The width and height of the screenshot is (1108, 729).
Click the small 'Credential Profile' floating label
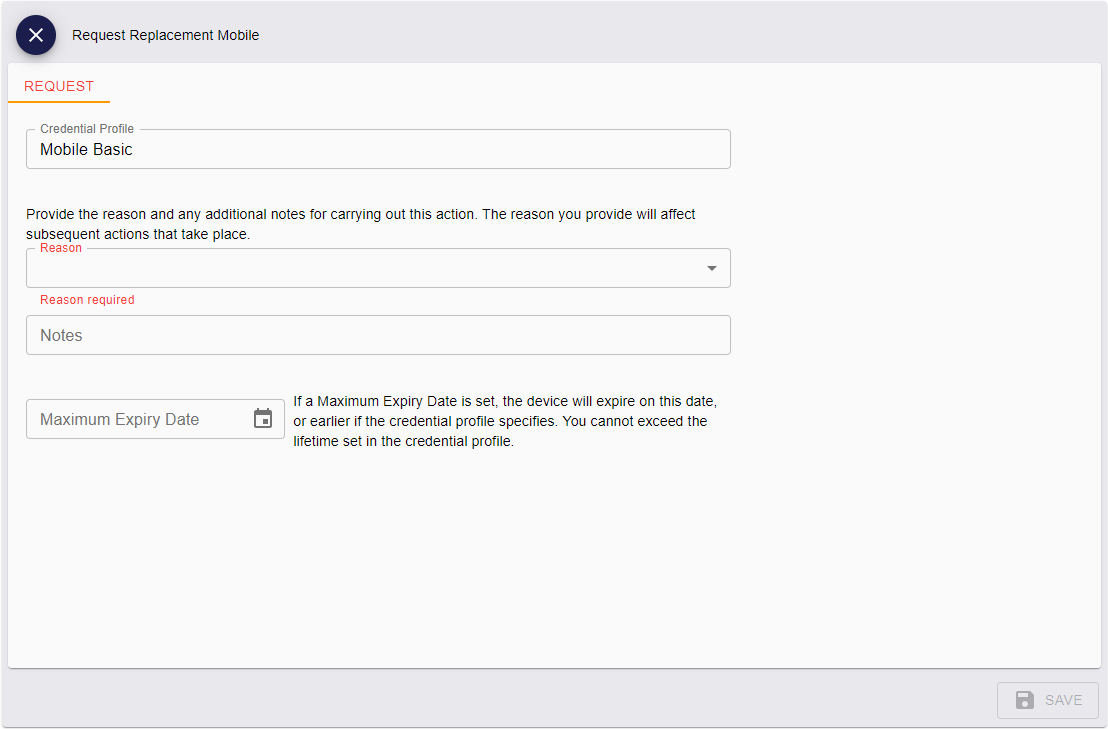pyautogui.click(x=87, y=129)
